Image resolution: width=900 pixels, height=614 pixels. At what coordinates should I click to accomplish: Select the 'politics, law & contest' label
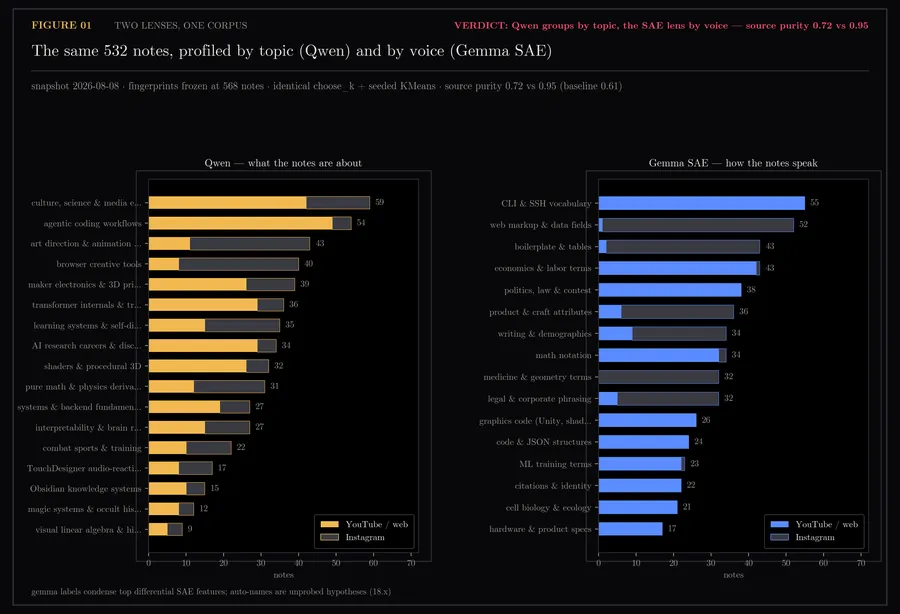(x=548, y=290)
